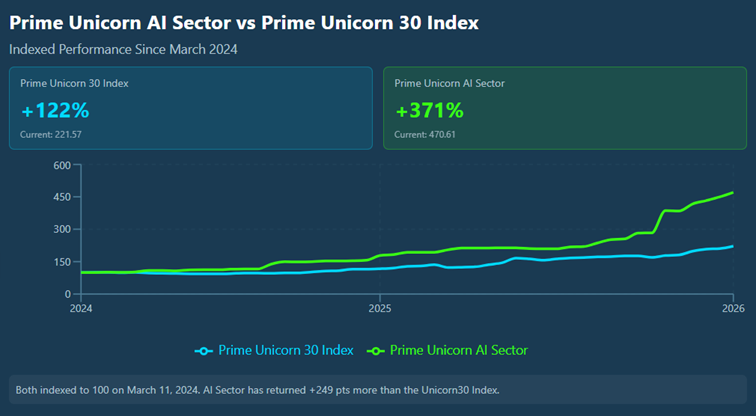756x416 pixels.
Task: Click the 450 y-axis label
Action: [x=62, y=197]
